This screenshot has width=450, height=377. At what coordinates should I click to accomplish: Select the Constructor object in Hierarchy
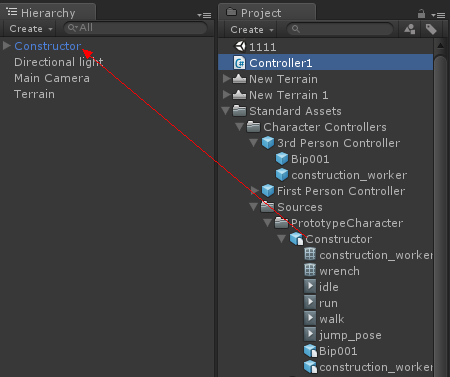point(48,46)
